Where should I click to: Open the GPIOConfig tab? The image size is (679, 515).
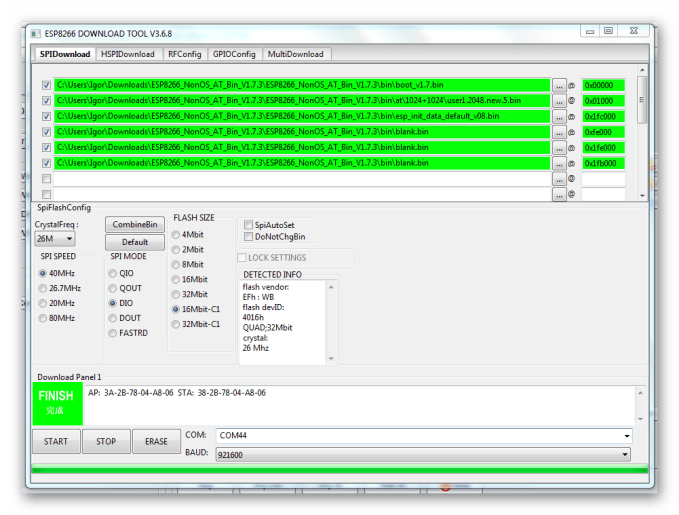tap(233, 54)
